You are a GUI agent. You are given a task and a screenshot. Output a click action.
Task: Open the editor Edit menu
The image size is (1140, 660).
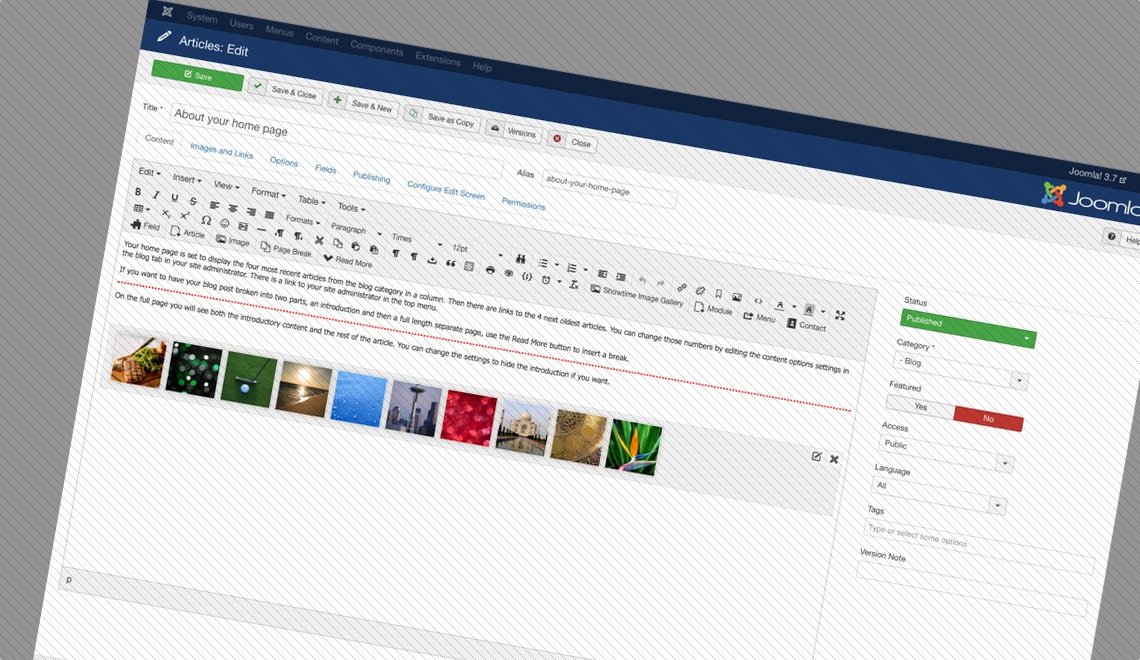point(149,172)
